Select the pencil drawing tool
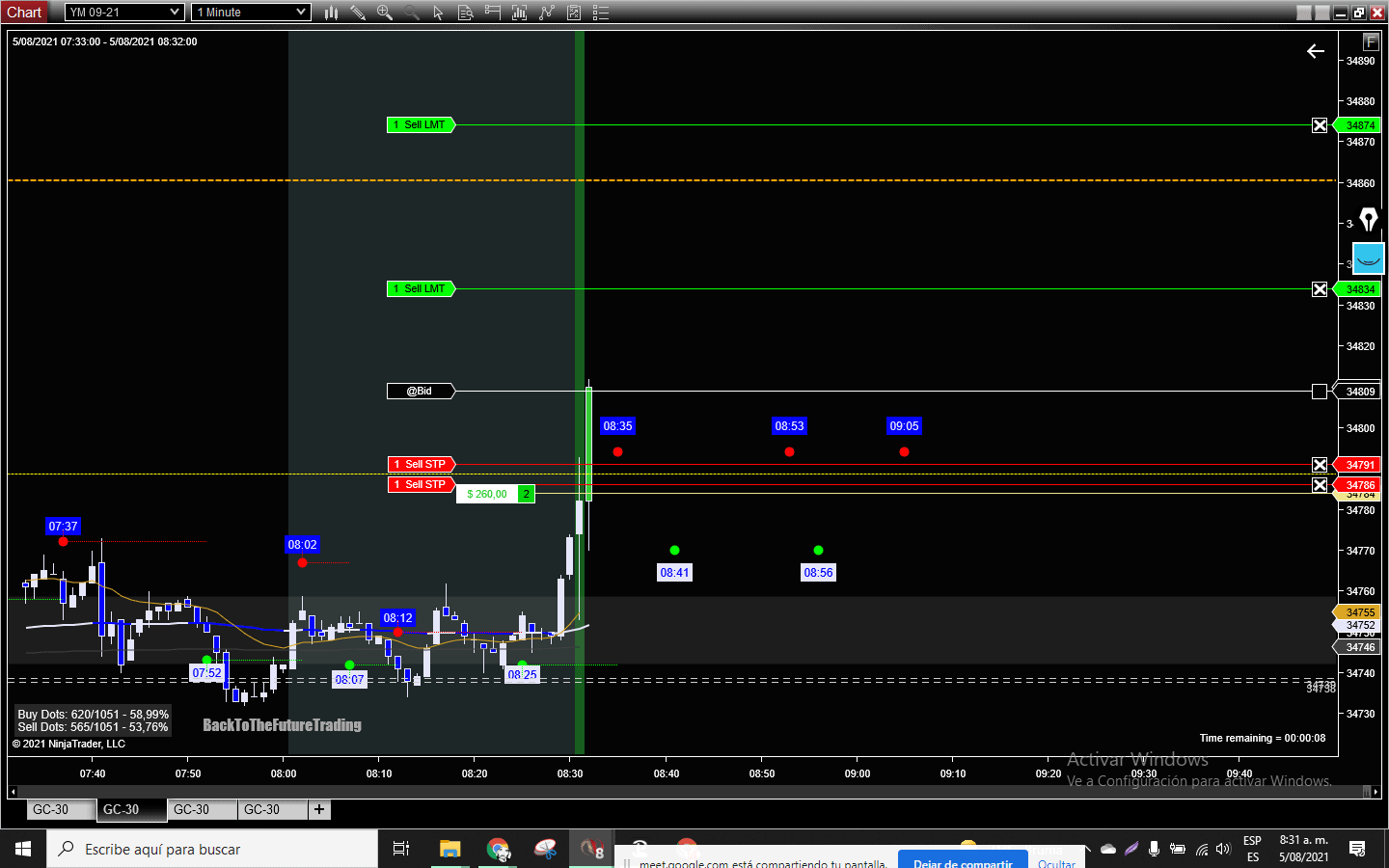This screenshot has height=868, width=1389. 359,13
